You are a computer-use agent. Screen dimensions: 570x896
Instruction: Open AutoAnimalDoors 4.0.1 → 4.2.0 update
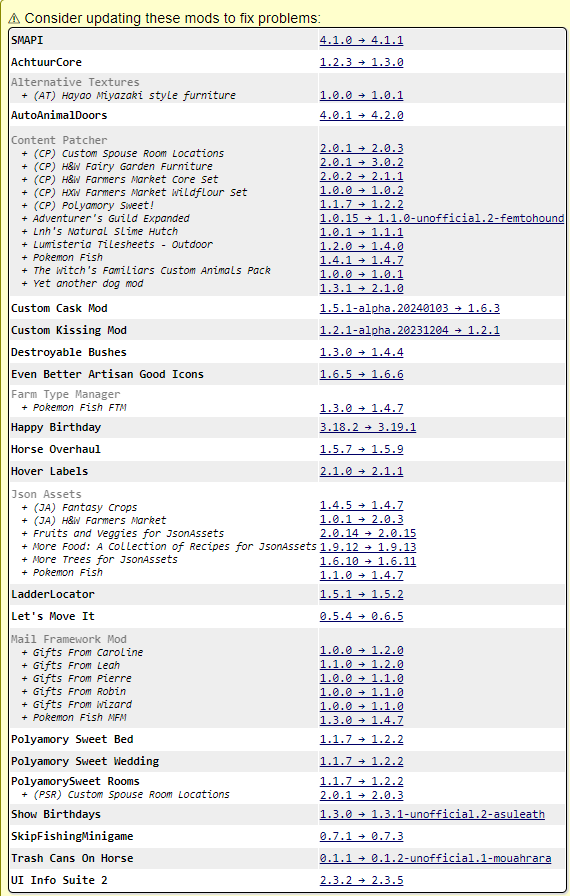coord(361,115)
